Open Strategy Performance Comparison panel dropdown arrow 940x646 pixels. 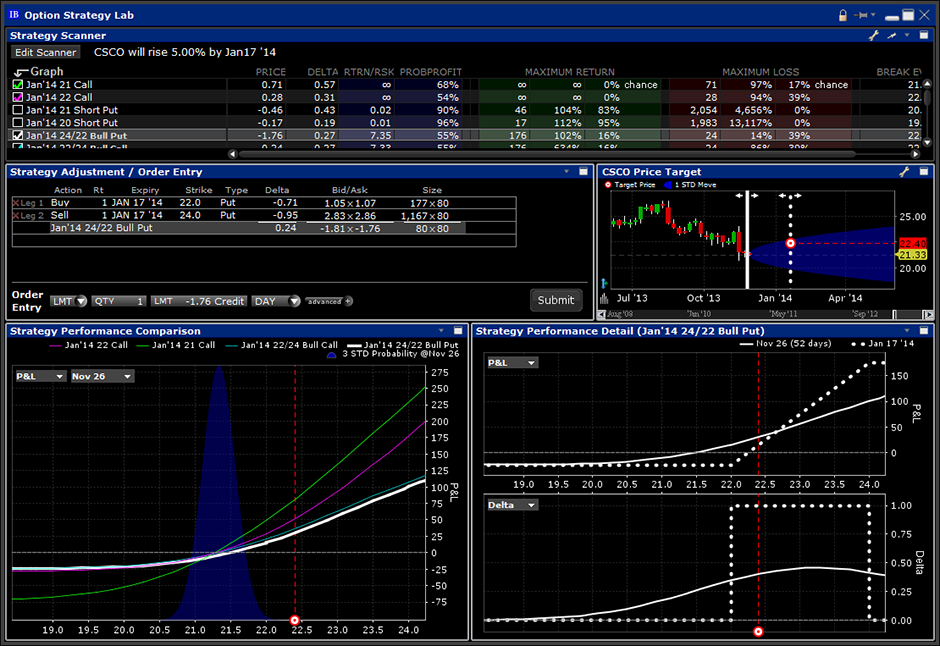(441, 331)
